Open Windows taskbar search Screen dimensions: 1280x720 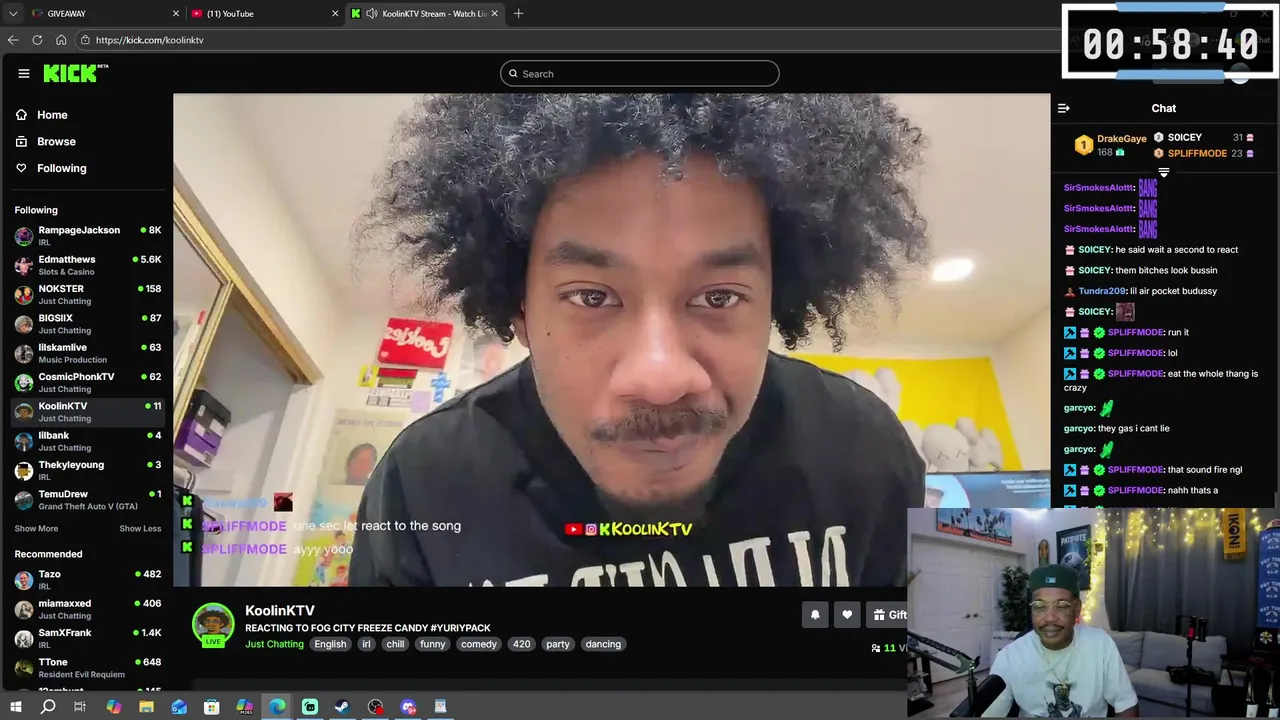point(48,707)
